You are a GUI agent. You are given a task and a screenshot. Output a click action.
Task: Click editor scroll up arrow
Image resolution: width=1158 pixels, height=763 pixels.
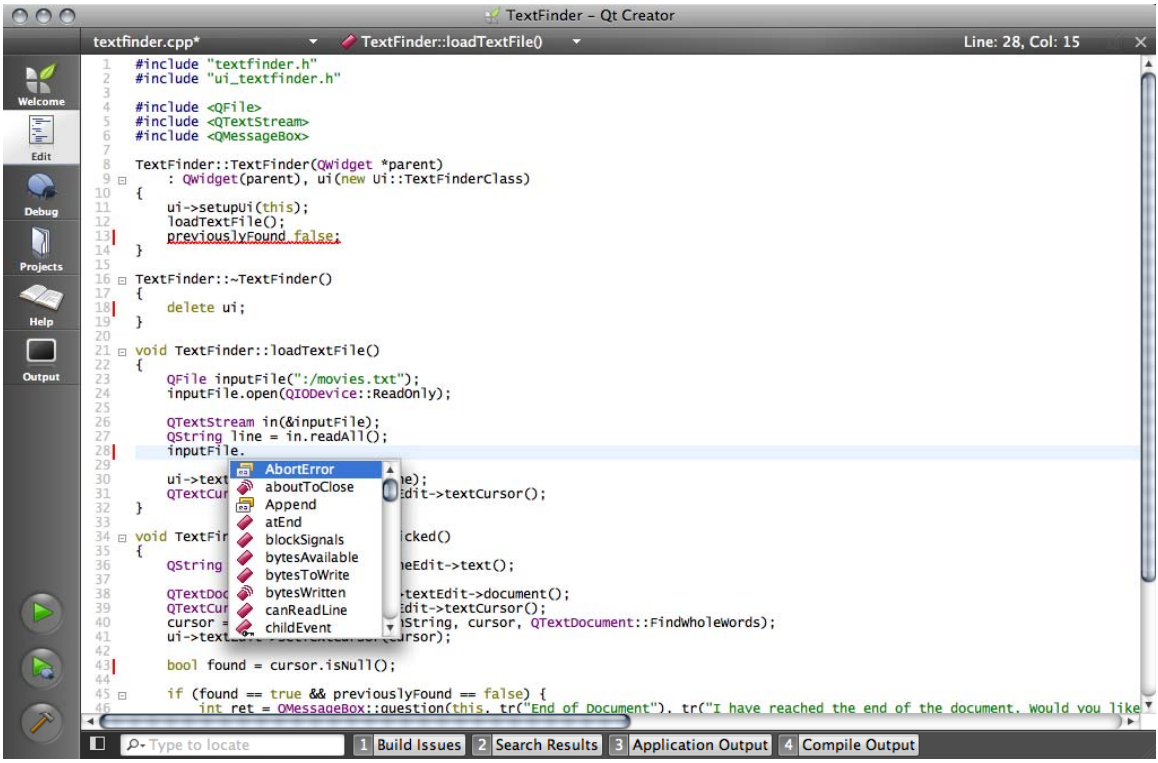click(1148, 64)
